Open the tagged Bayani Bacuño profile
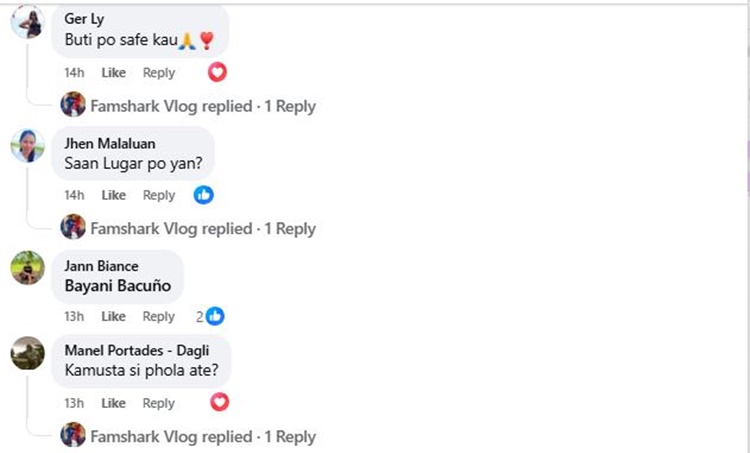The width and height of the screenshot is (750, 453). [118, 286]
